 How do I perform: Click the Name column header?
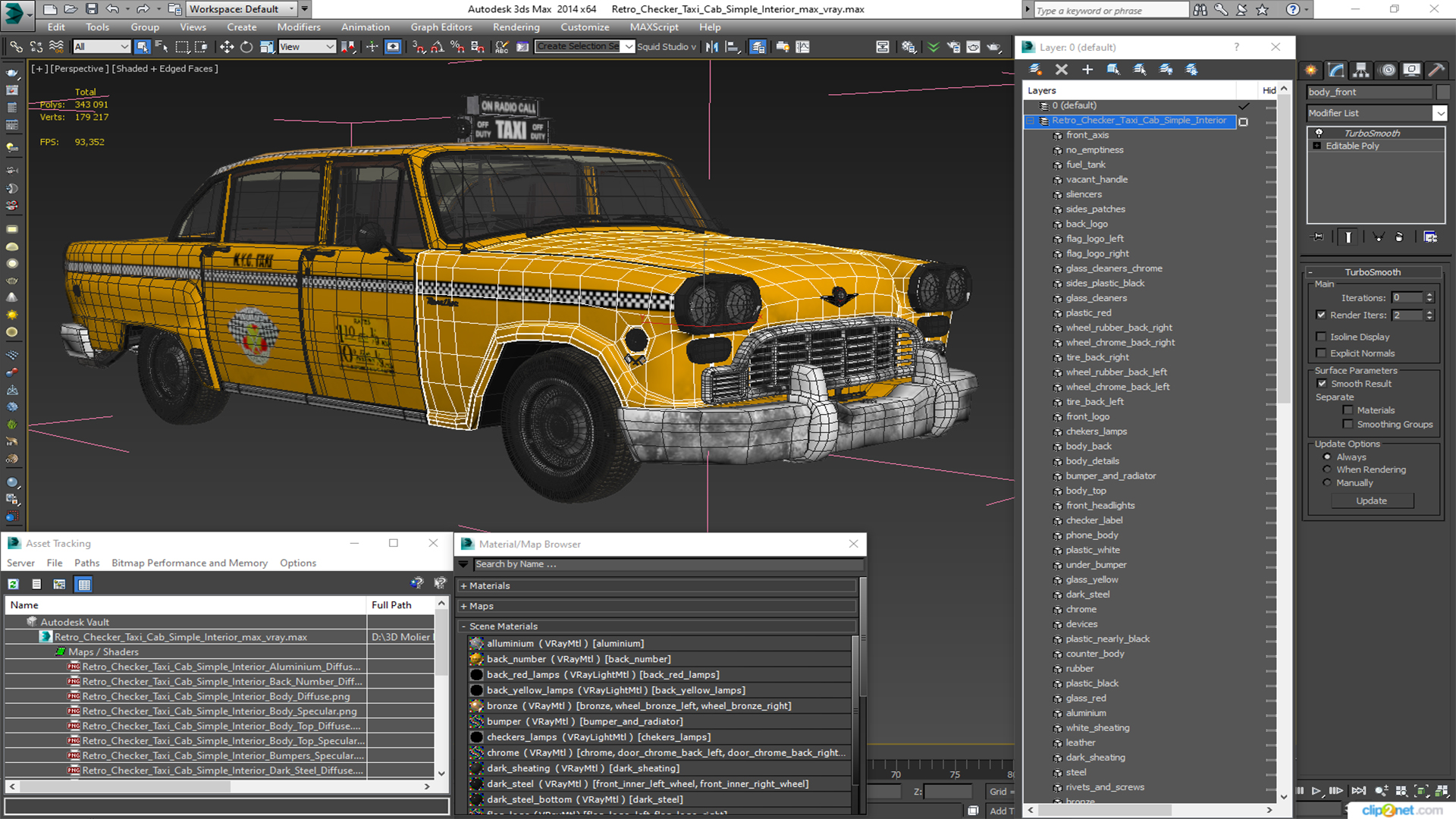click(186, 605)
